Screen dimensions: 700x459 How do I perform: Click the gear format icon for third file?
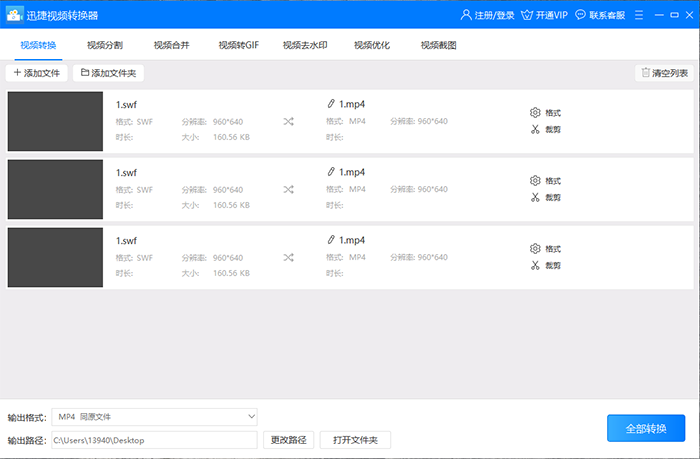[x=535, y=249]
